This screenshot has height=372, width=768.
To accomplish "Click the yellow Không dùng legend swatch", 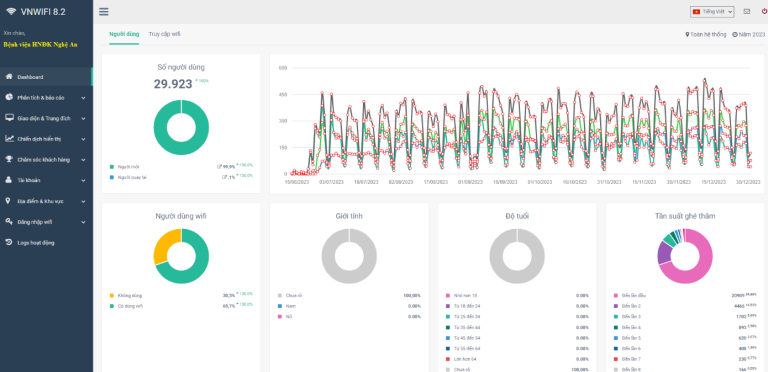I will [x=112, y=296].
